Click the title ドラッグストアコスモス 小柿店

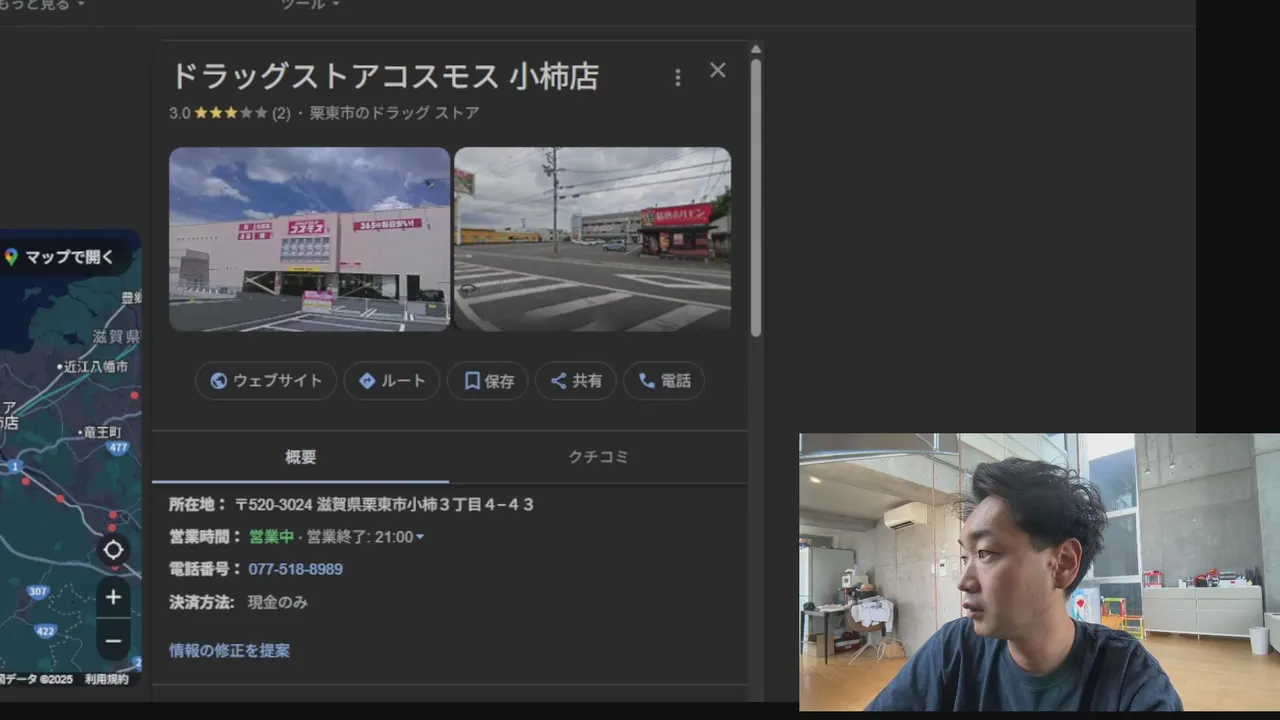[x=384, y=77]
